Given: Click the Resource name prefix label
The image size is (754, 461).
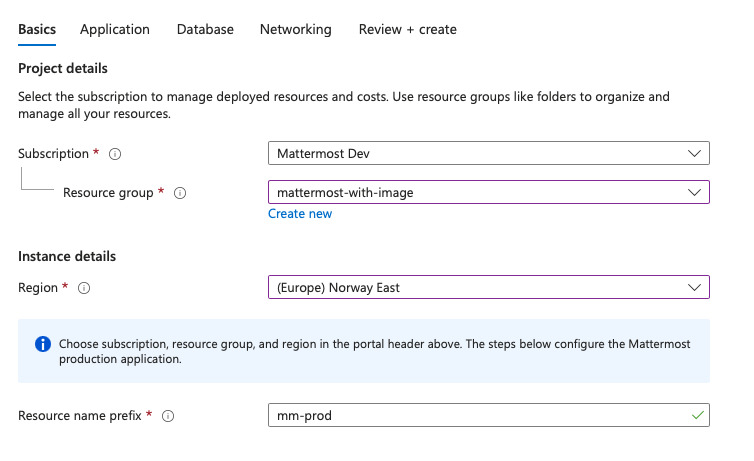Looking at the screenshot, I should coord(80,416).
